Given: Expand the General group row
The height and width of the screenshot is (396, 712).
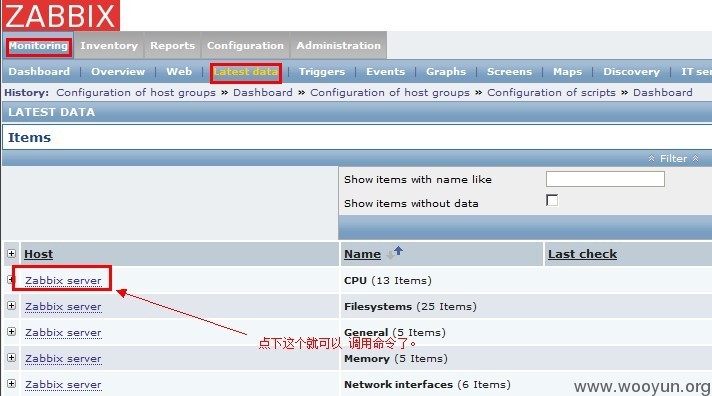Looking at the screenshot, I should point(11,332).
